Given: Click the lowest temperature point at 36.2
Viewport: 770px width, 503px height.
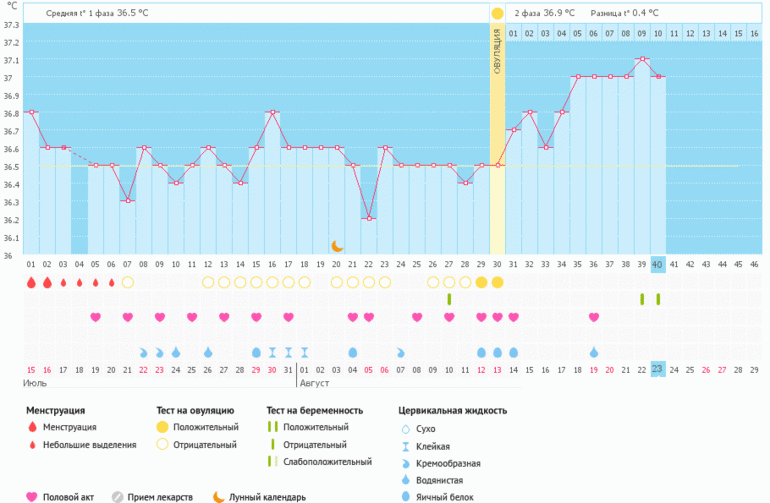Looking at the screenshot, I should pos(369,218).
